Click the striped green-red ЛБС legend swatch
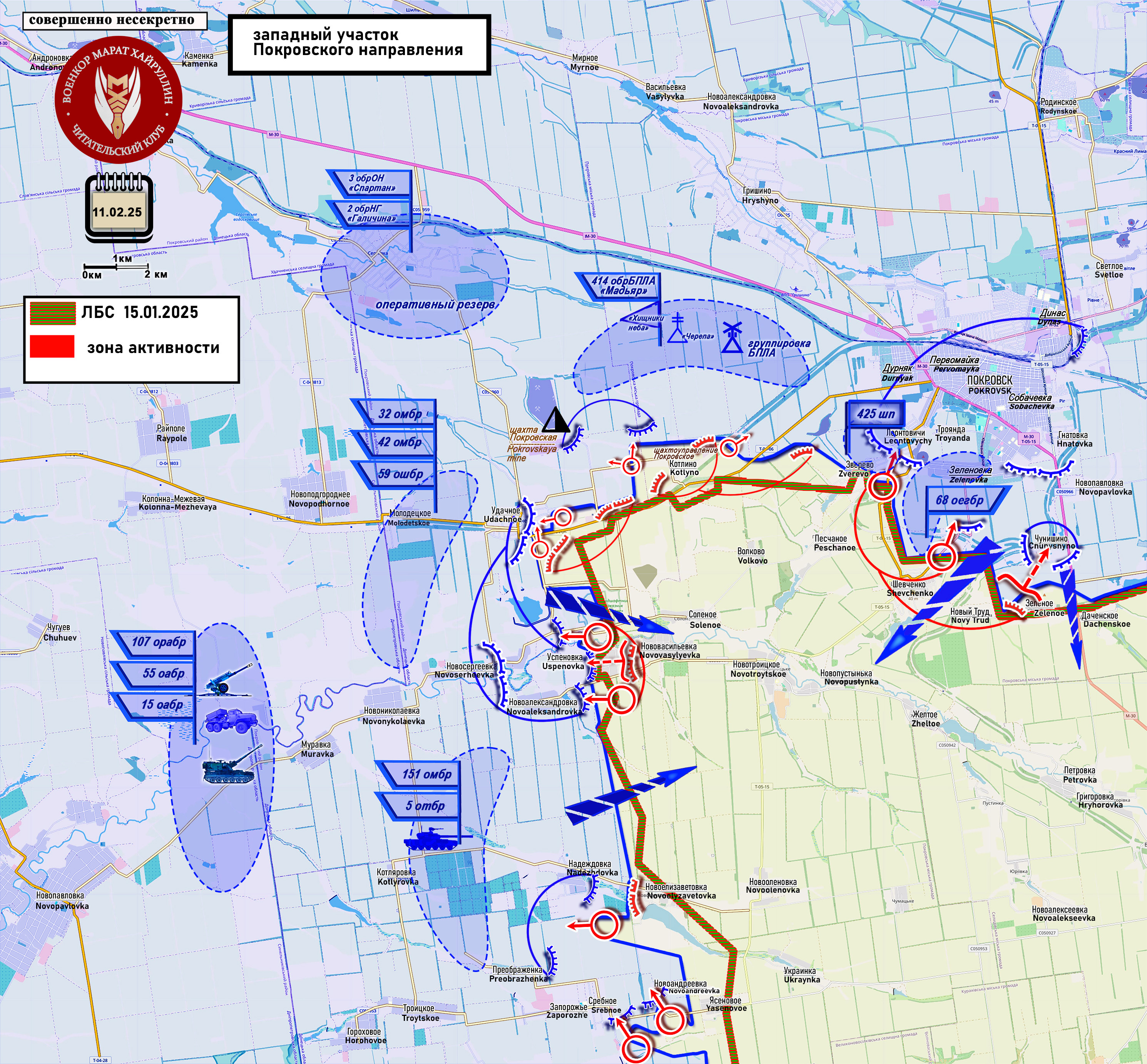 53,313
